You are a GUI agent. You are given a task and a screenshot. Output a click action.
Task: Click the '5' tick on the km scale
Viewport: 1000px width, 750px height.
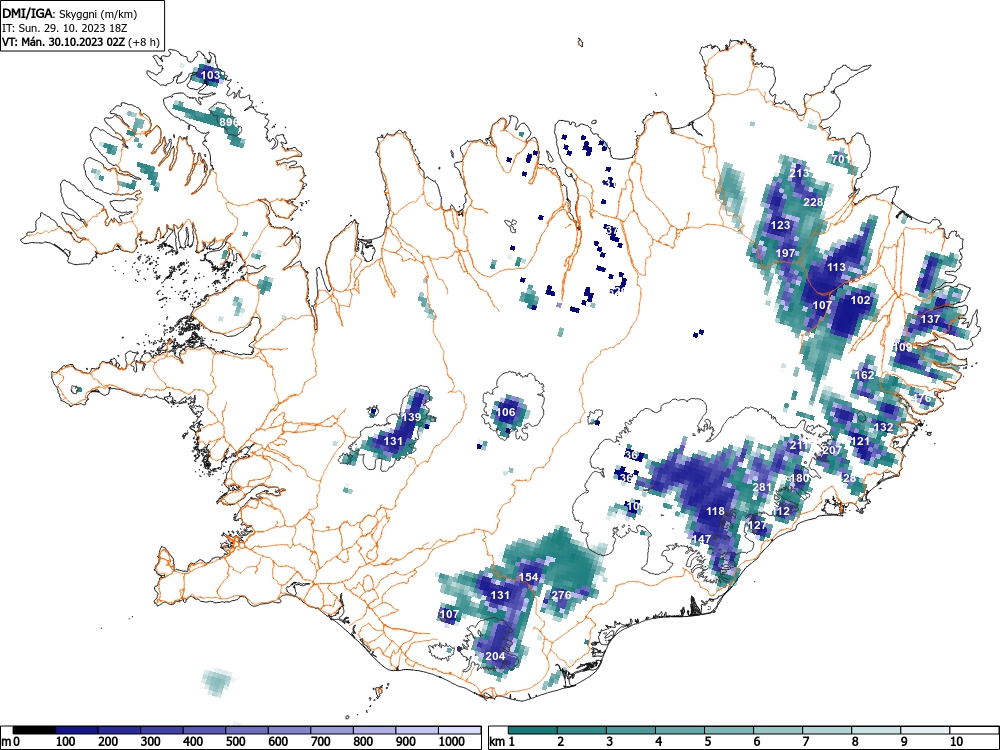click(x=707, y=742)
